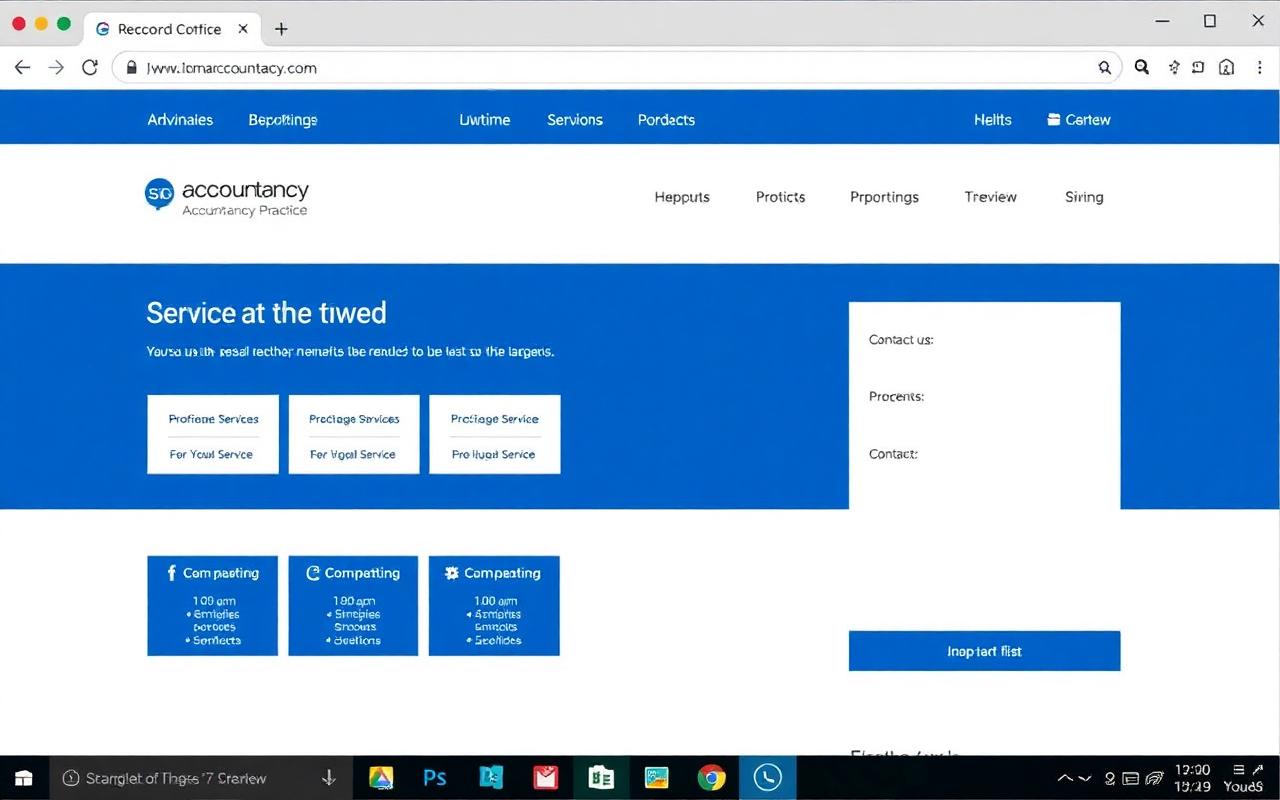Click the accountancy site name logo text
Screen dimensions: 1280x800
click(x=245, y=190)
